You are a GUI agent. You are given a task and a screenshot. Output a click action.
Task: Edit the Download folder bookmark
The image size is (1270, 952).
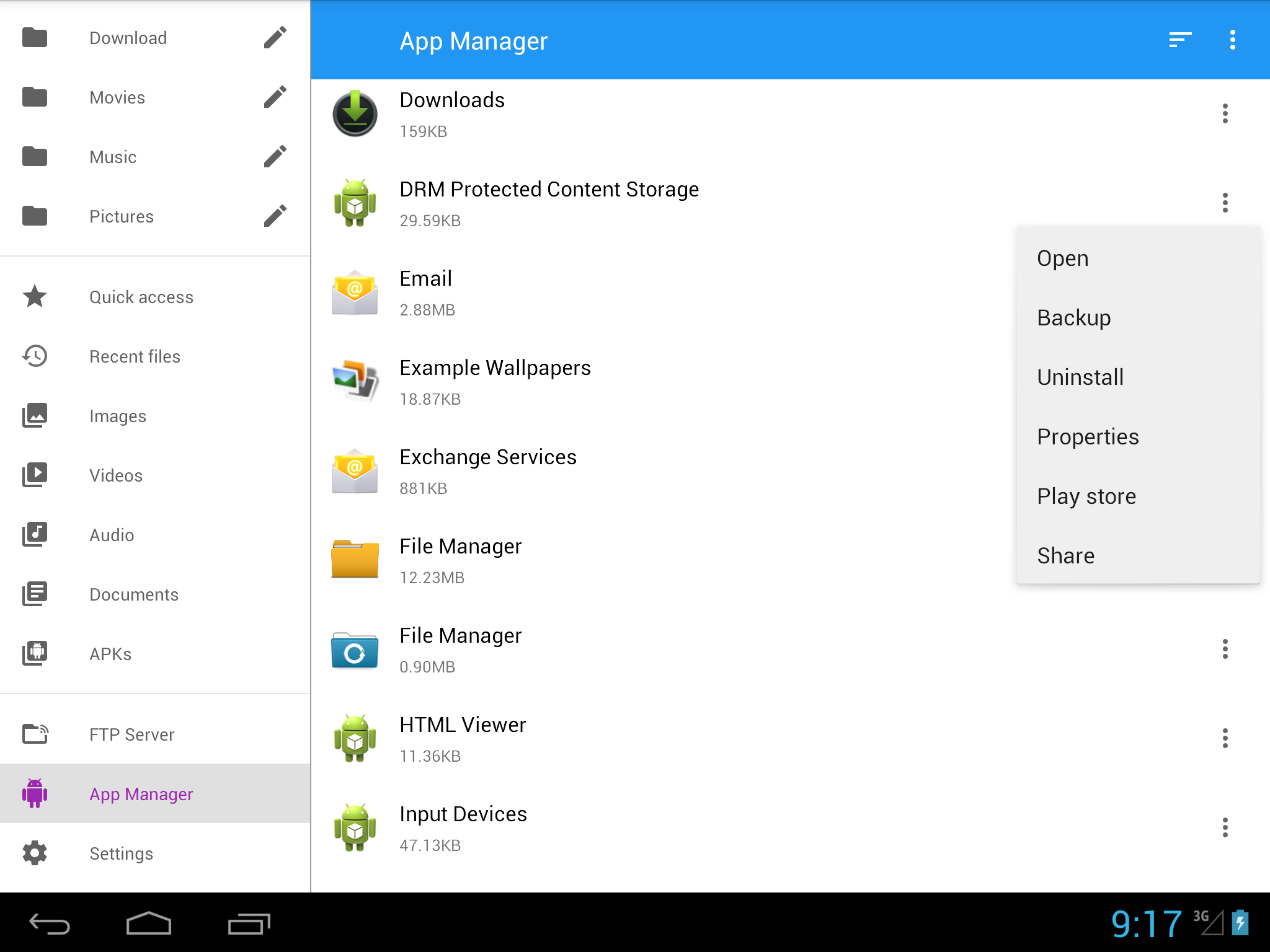tap(275, 38)
